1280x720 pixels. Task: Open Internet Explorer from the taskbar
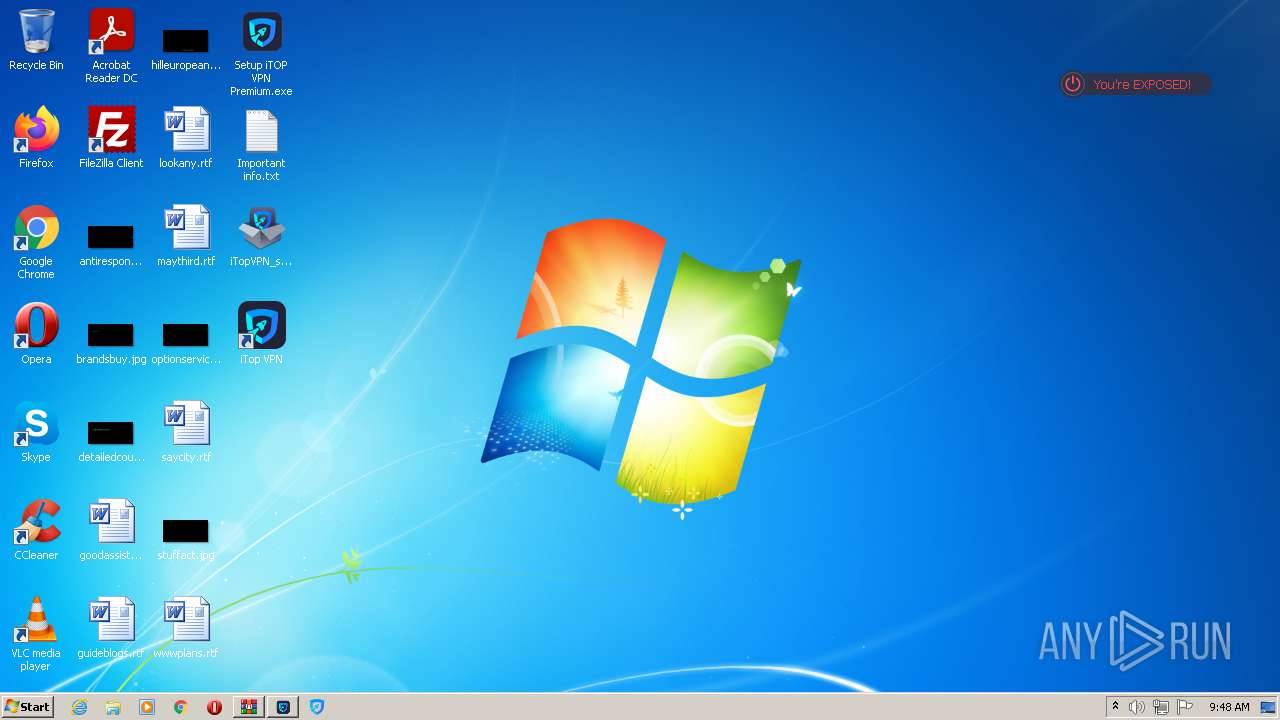click(x=79, y=707)
